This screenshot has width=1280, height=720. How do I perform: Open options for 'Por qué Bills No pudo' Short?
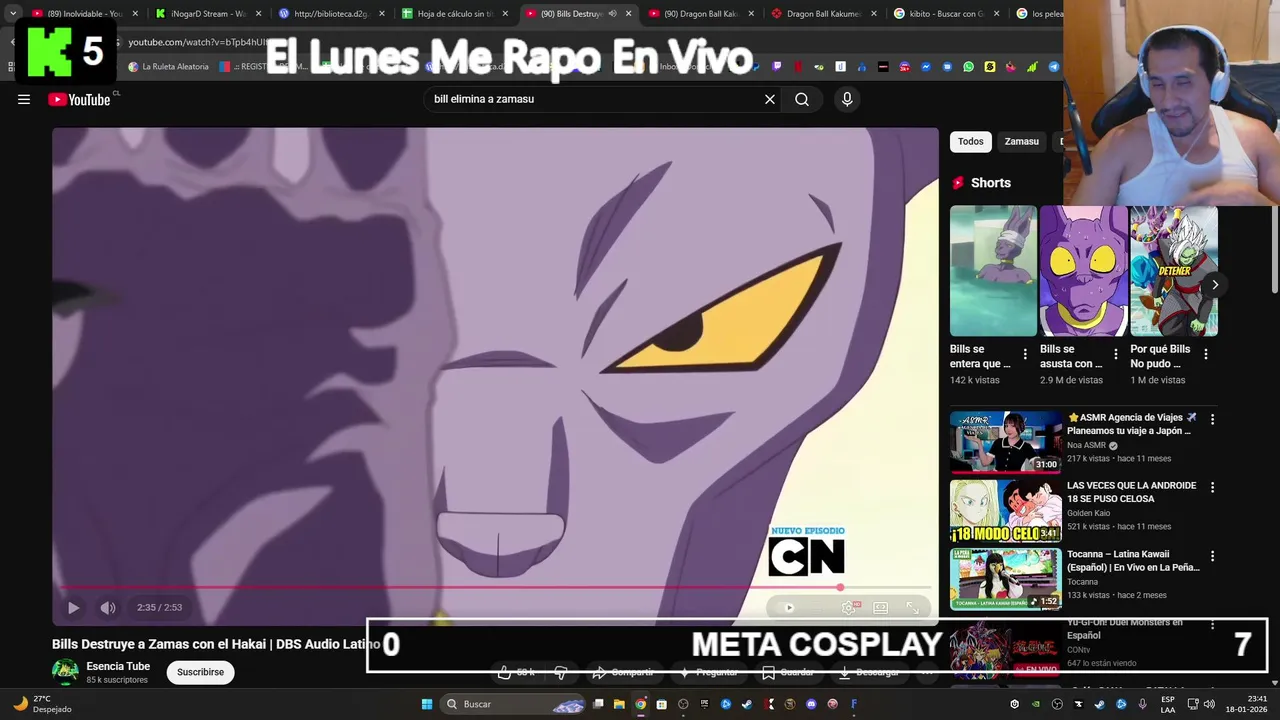tap(1206, 354)
